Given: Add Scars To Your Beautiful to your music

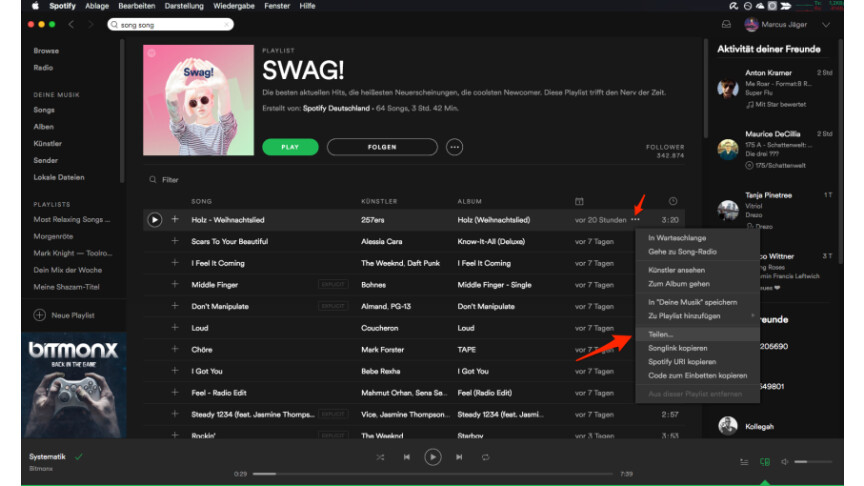Looking at the screenshot, I should click(x=175, y=241).
